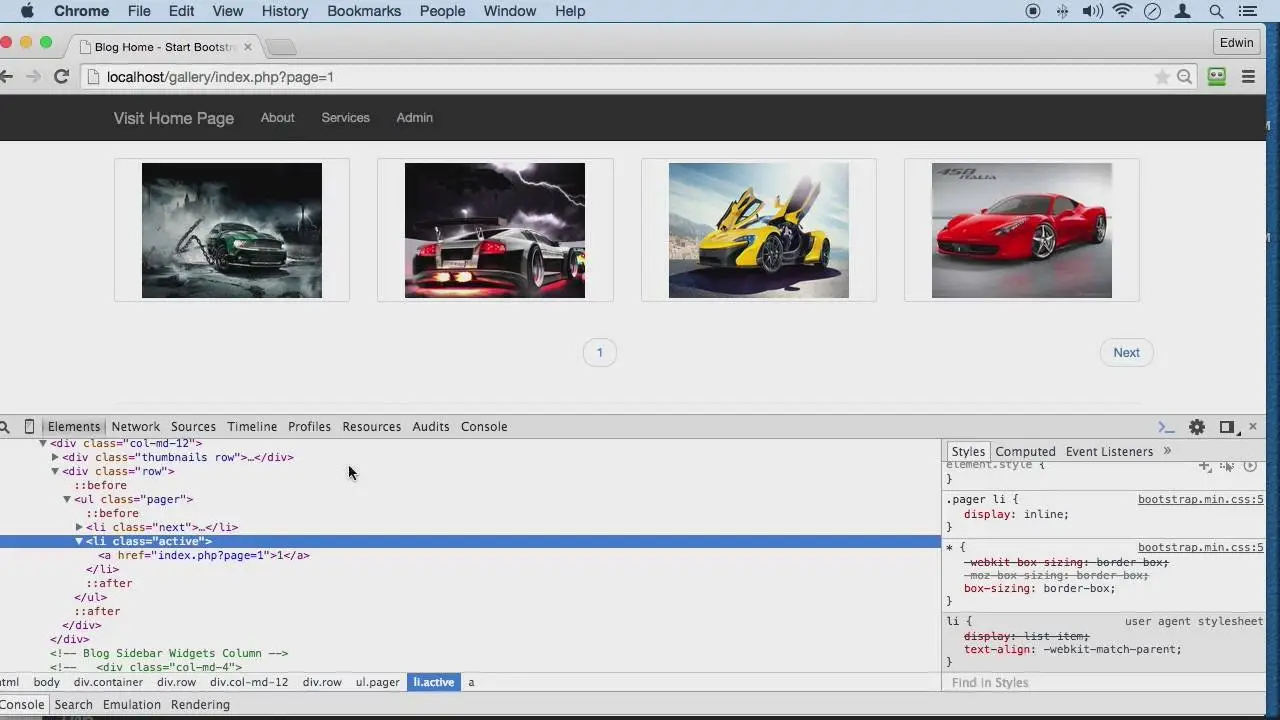Toggle element state icon in Styles pane
This screenshot has height=720, width=1280.
click(x=1227, y=466)
